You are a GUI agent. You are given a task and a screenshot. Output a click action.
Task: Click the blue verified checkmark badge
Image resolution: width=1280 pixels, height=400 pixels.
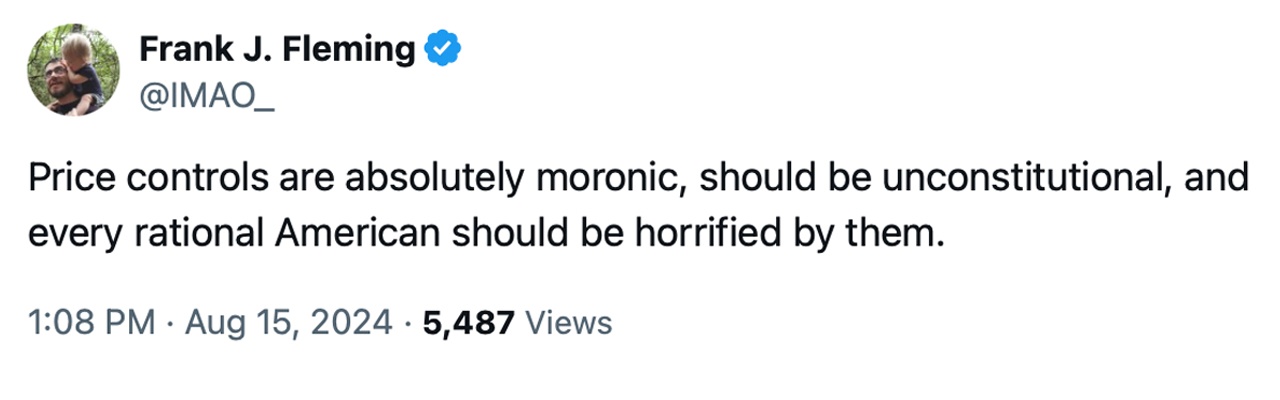click(x=442, y=47)
